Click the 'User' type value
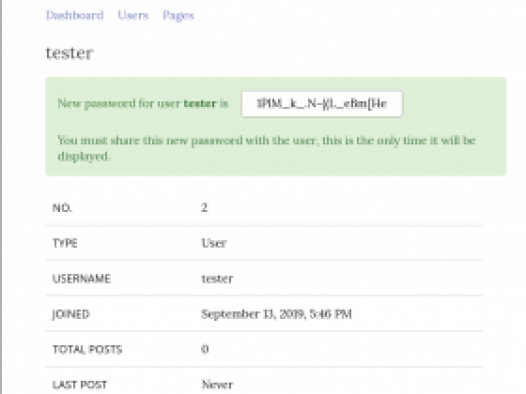This screenshot has width=526, height=394. (214, 243)
